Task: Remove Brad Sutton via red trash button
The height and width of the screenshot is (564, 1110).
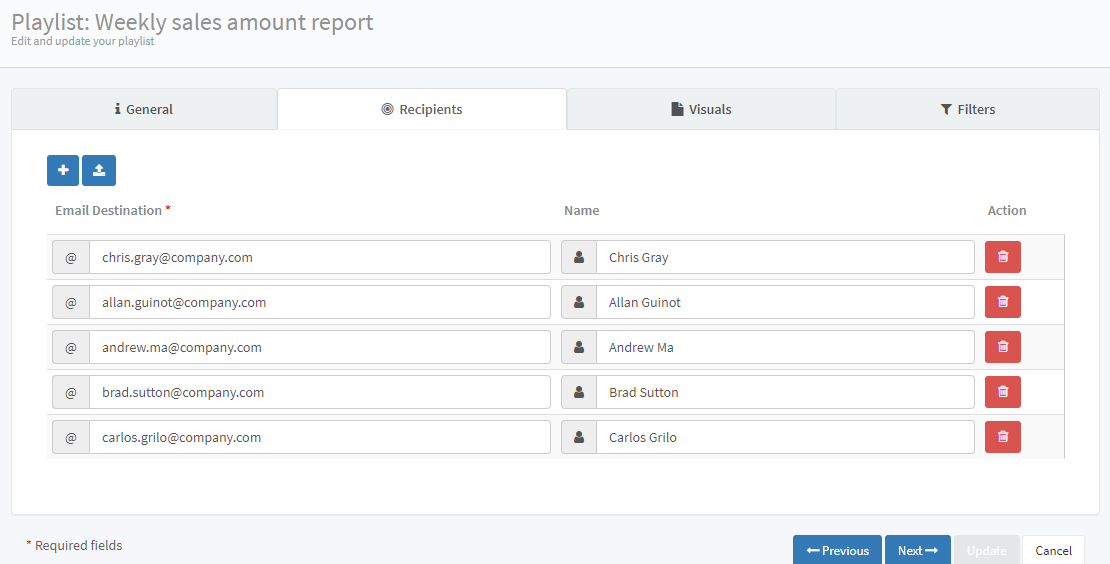Action: [x=1002, y=392]
